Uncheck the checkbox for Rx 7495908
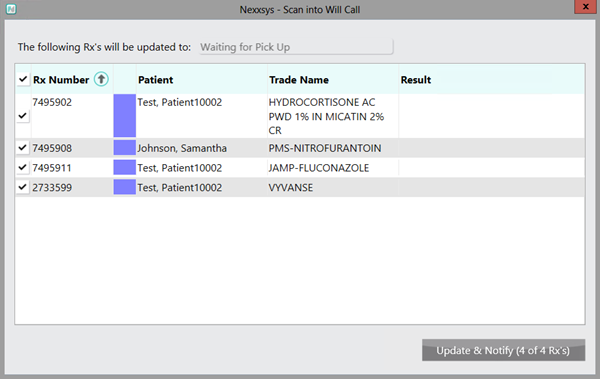This screenshot has width=600, height=379. 23,147
